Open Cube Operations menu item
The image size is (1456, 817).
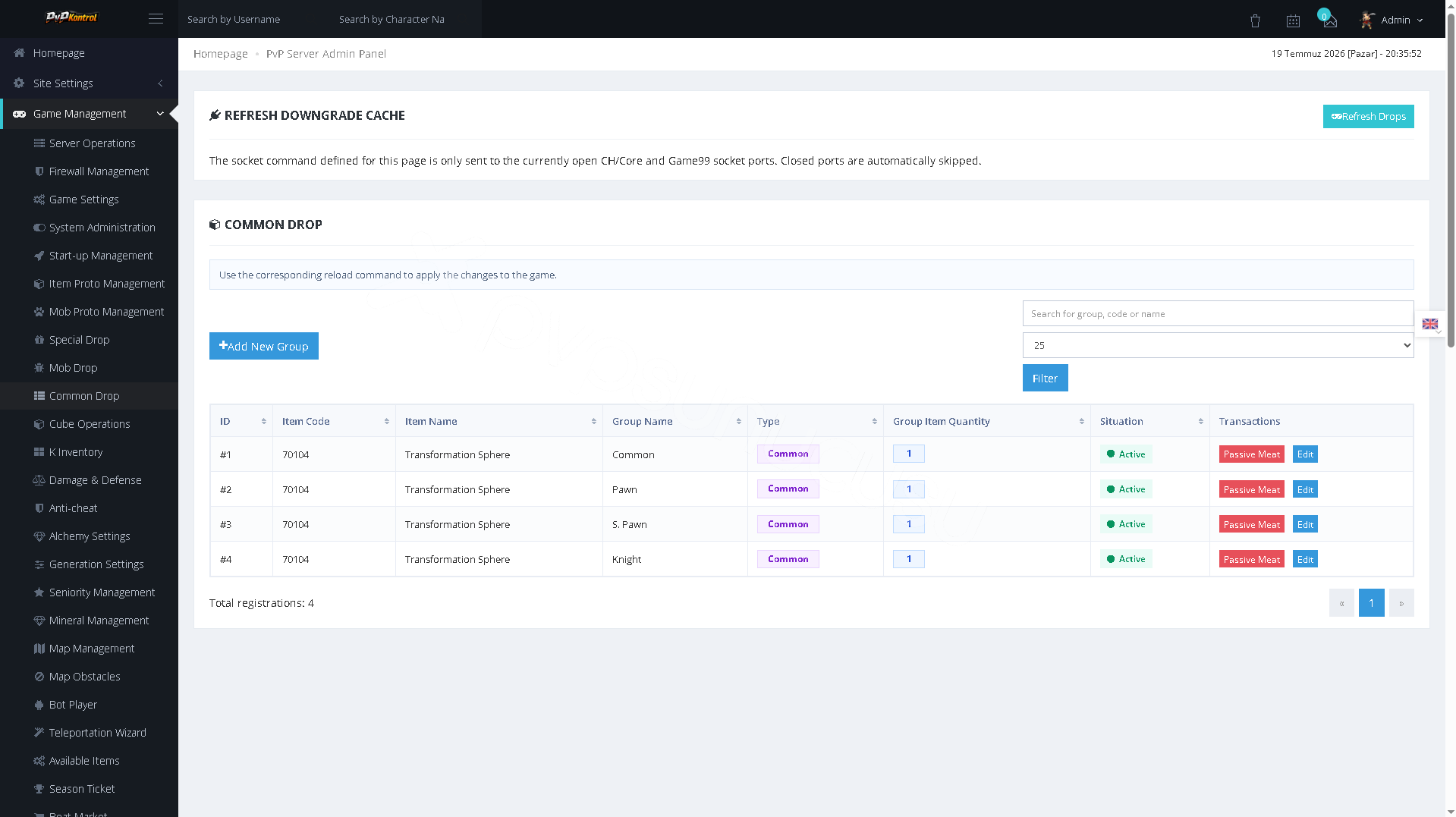(x=89, y=424)
